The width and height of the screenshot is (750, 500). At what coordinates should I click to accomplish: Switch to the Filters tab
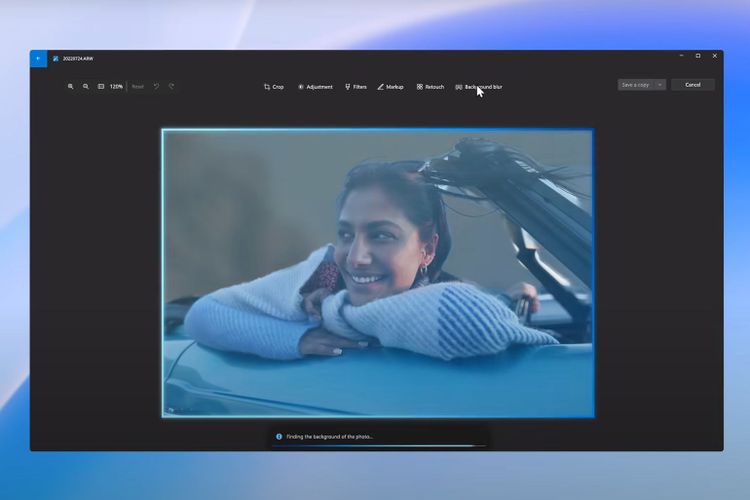click(x=355, y=87)
